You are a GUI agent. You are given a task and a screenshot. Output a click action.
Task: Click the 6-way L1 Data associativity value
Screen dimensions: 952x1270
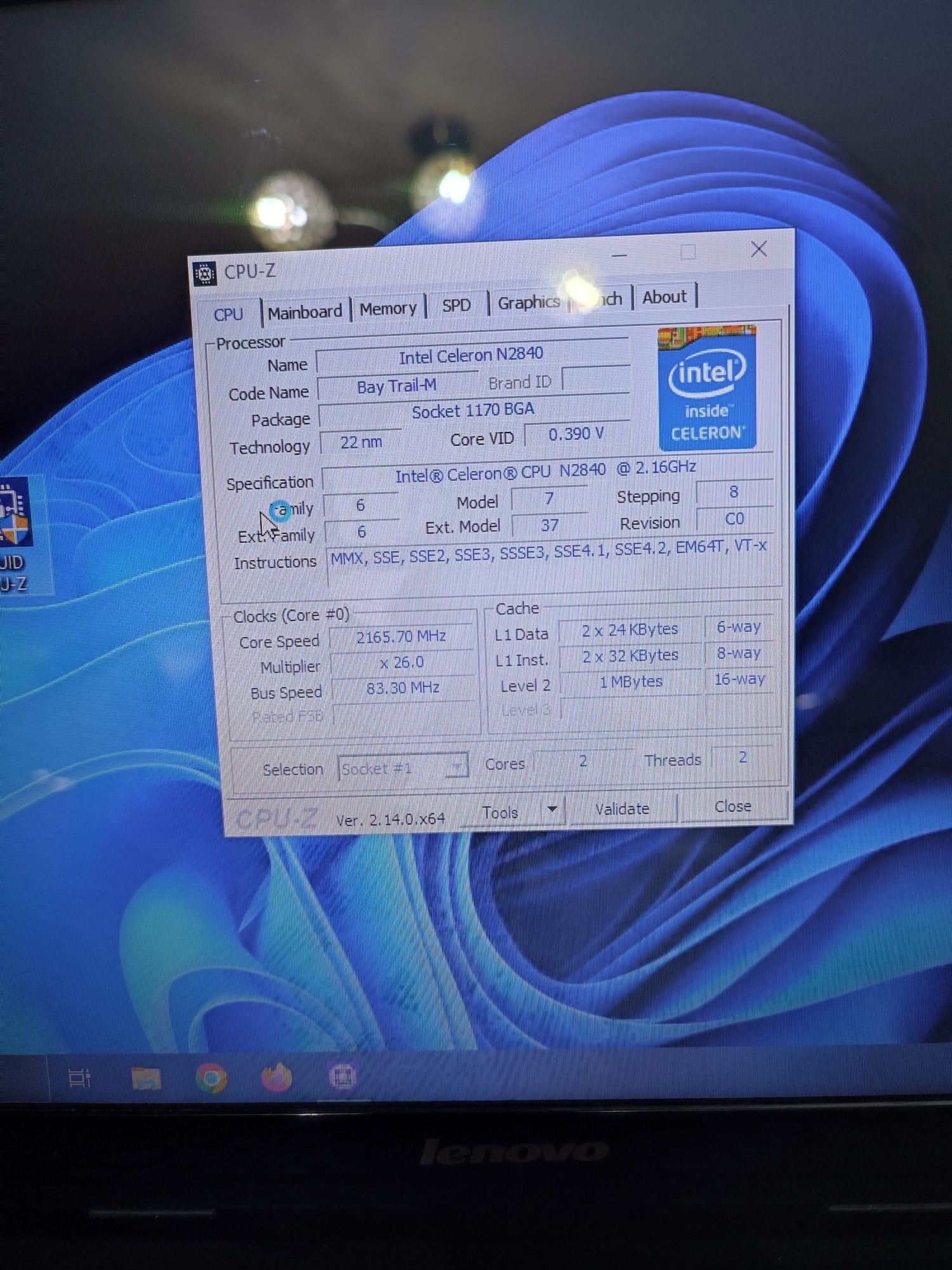pos(739,627)
